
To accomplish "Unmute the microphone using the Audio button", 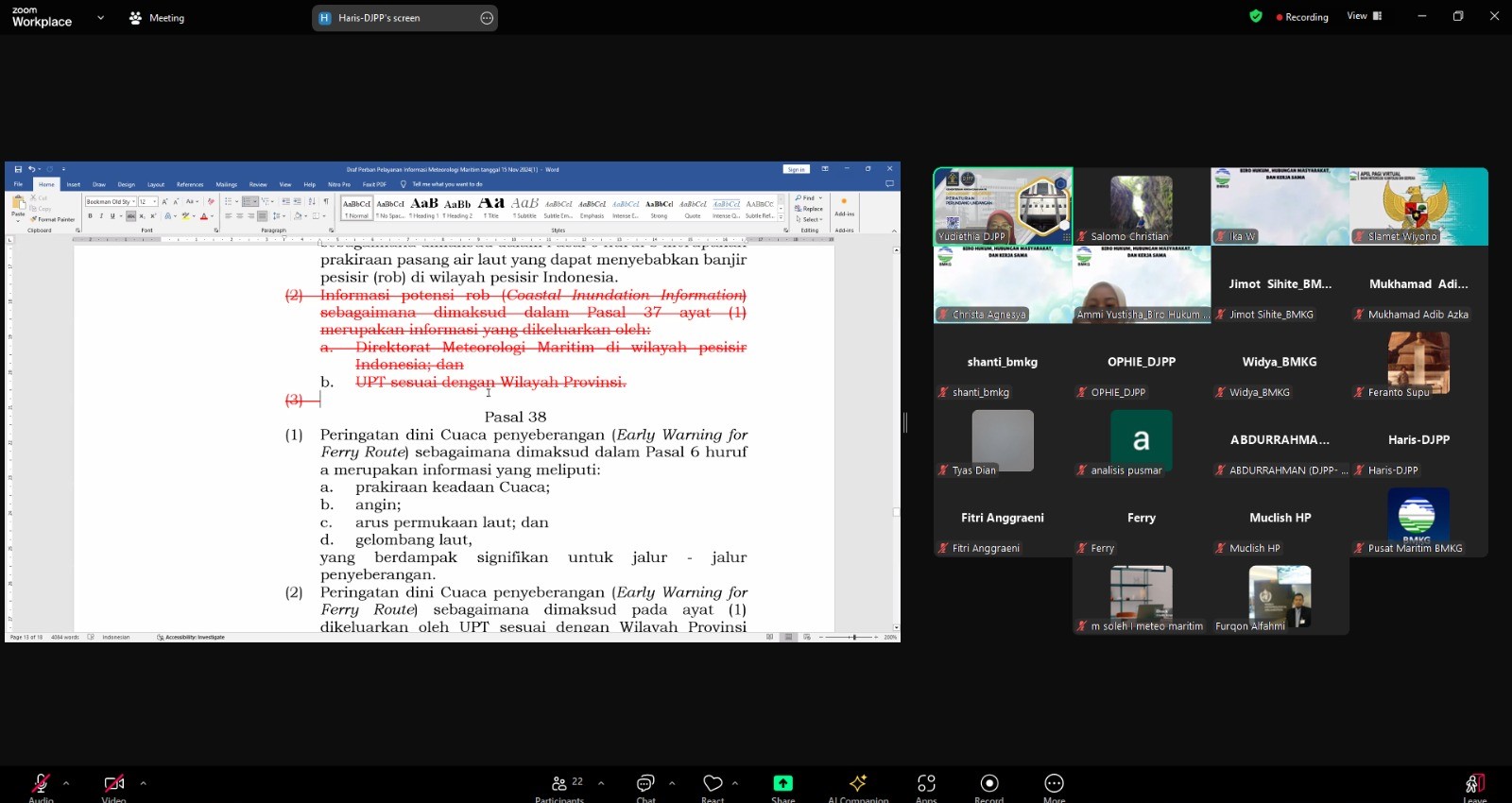I will tap(41, 784).
